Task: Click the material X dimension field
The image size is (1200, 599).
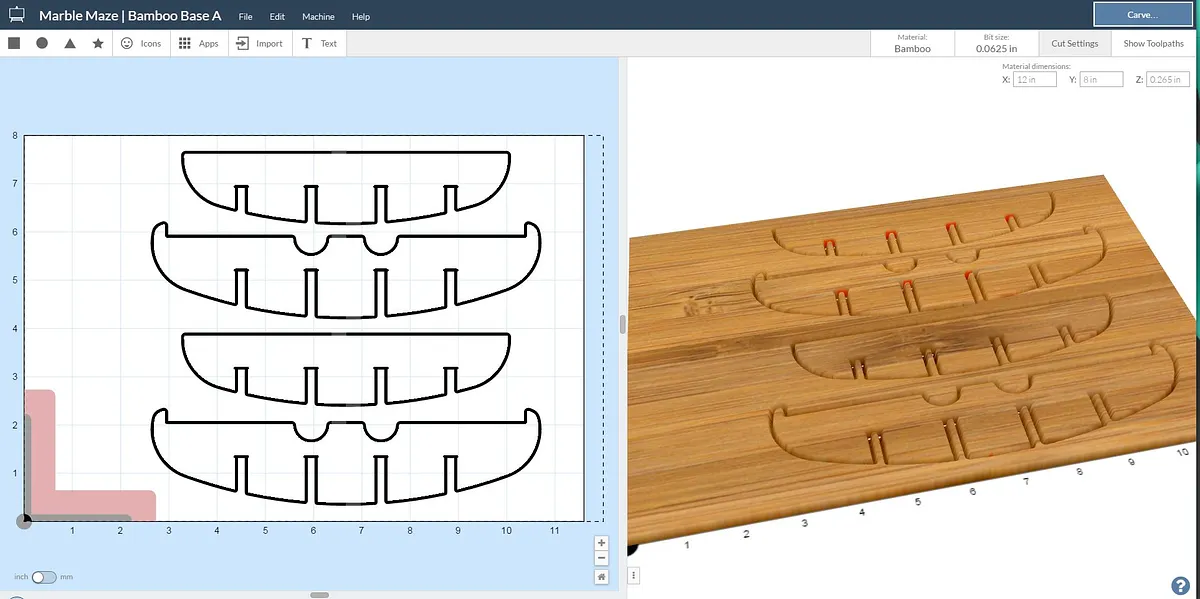Action: pyautogui.click(x=1033, y=79)
